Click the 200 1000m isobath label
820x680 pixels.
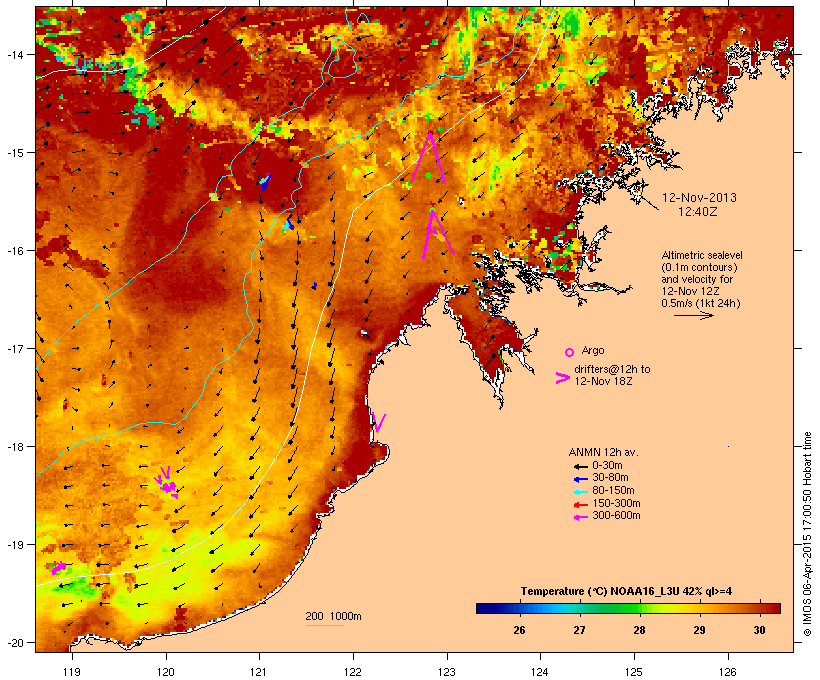333,616
